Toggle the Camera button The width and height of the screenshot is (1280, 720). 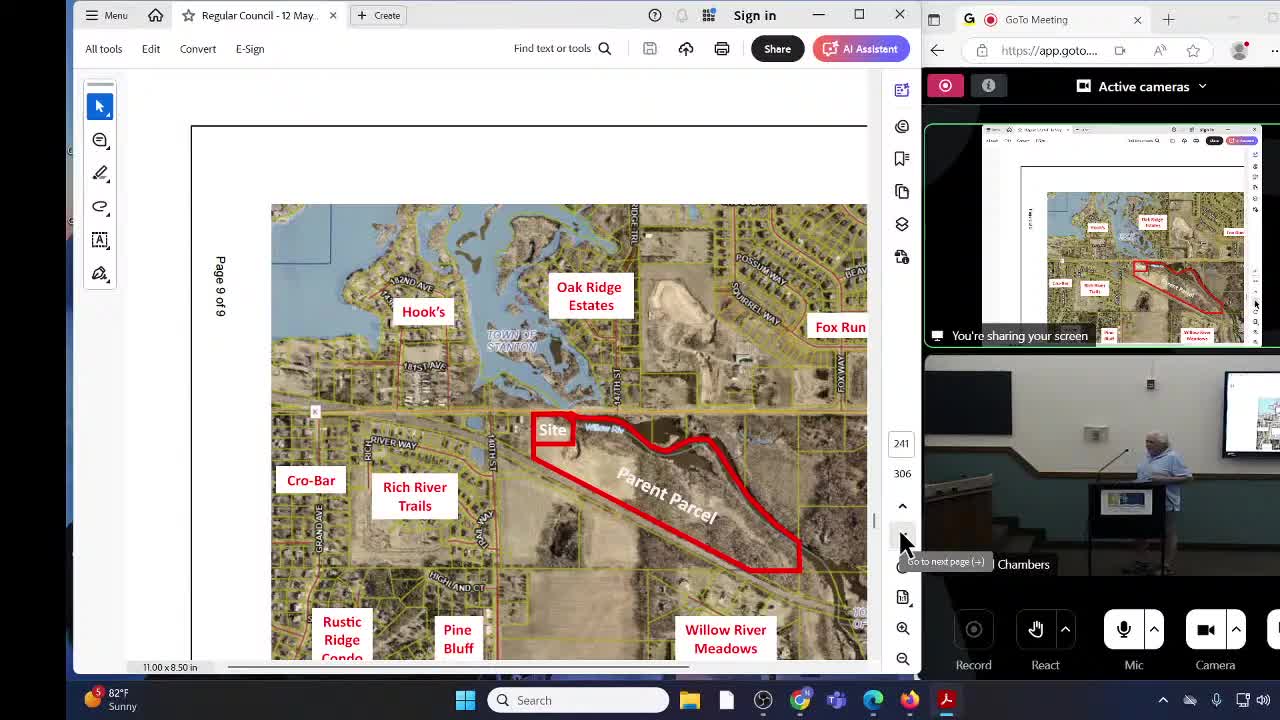(x=1206, y=630)
